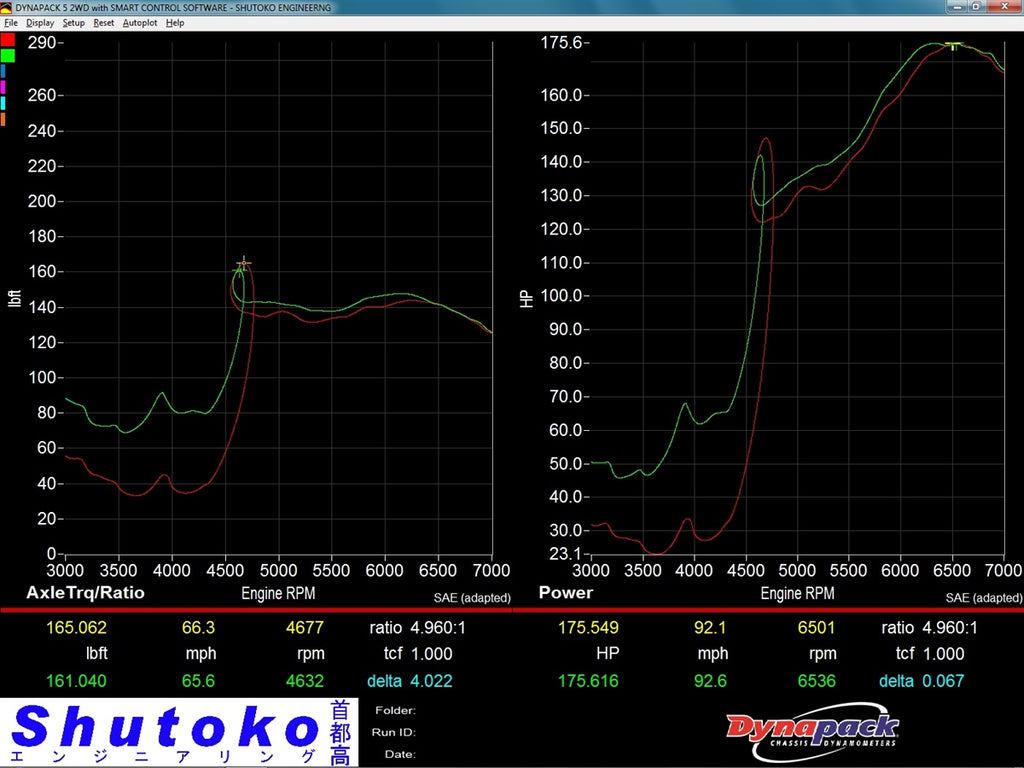
Task: Click Engine RPM label under torque graph
Action: (278, 594)
